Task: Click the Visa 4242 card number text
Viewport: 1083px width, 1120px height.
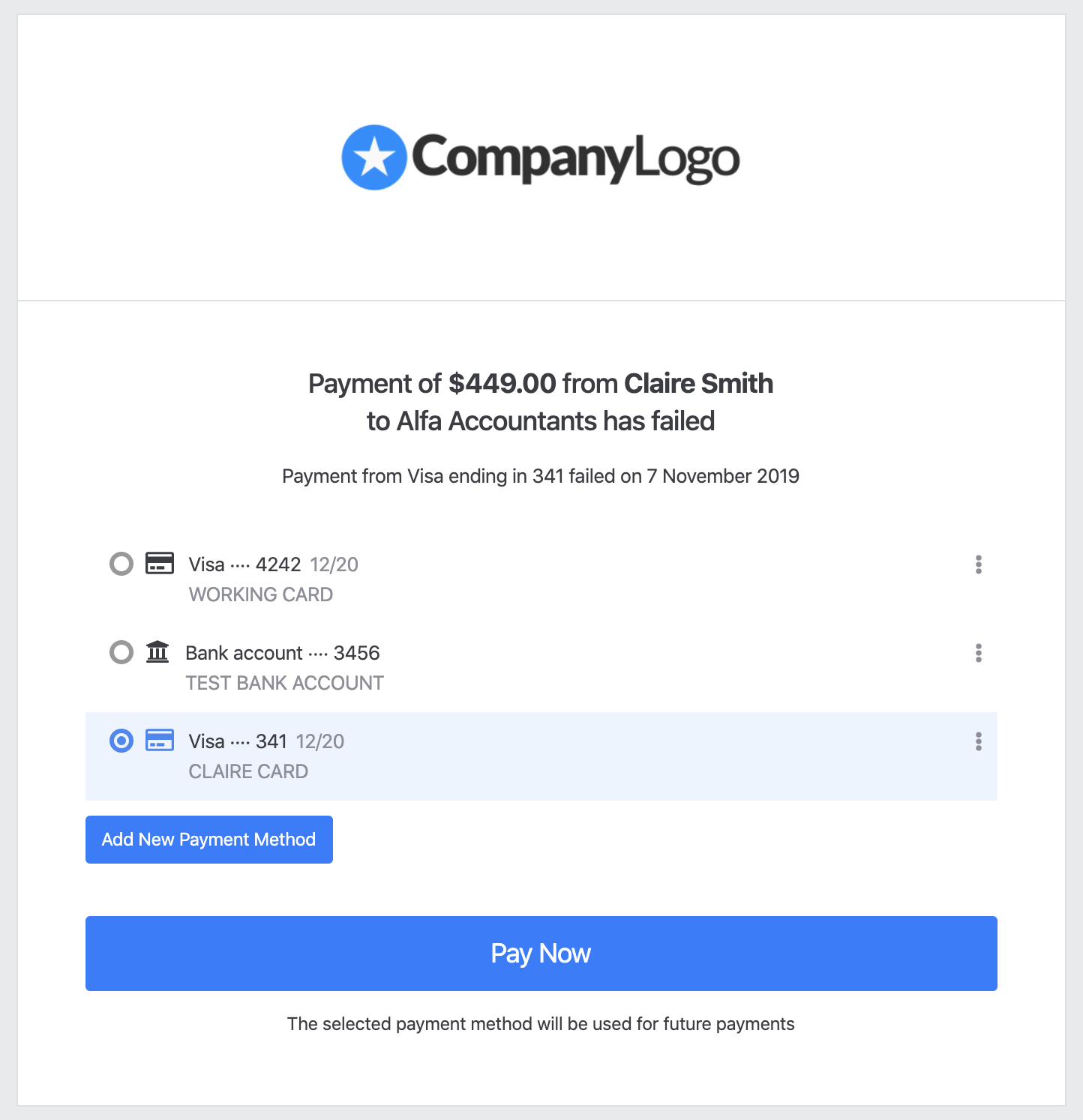Action: (244, 564)
